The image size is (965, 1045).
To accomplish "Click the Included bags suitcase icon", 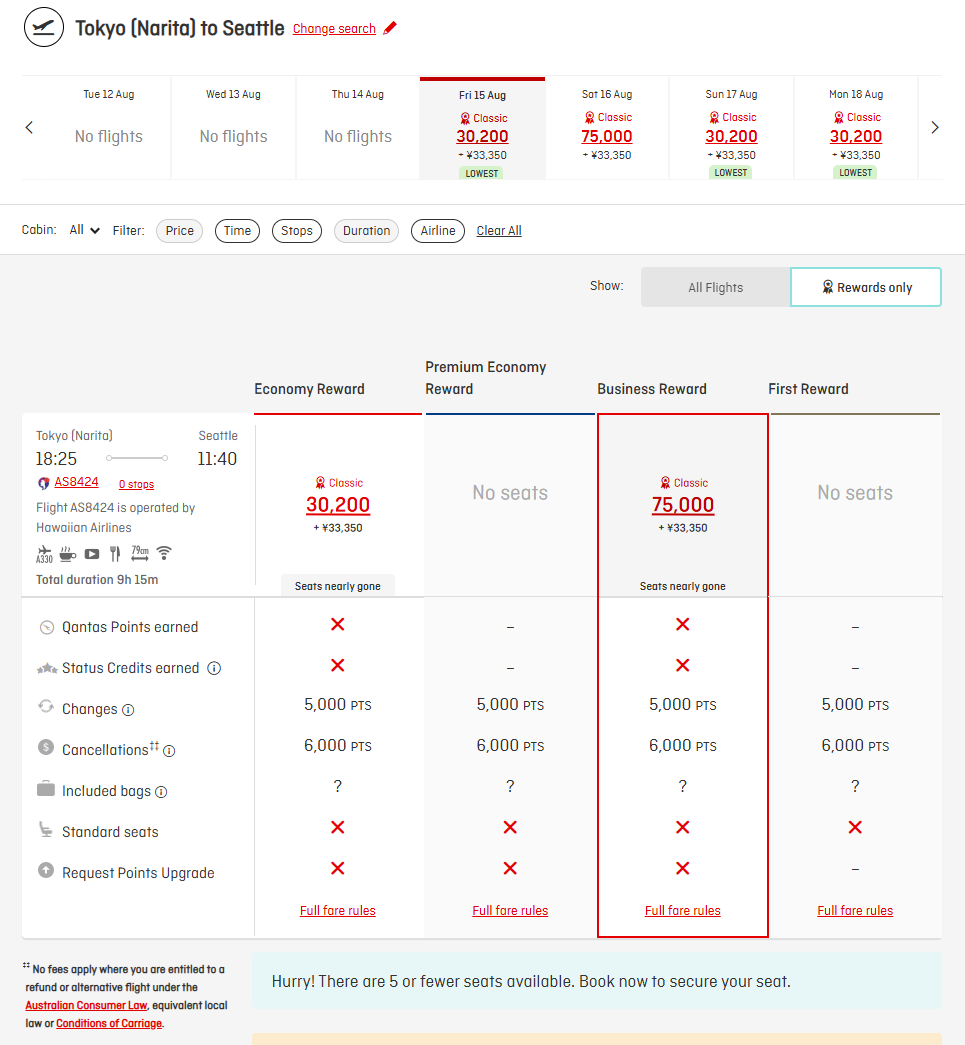I will click(x=46, y=788).
